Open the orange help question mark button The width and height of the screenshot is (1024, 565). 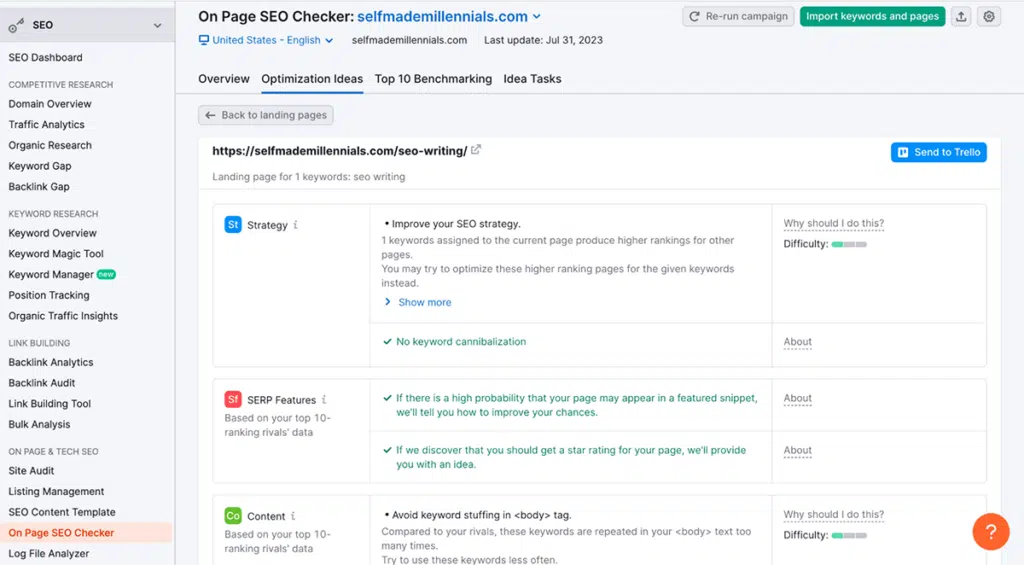click(x=991, y=532)
